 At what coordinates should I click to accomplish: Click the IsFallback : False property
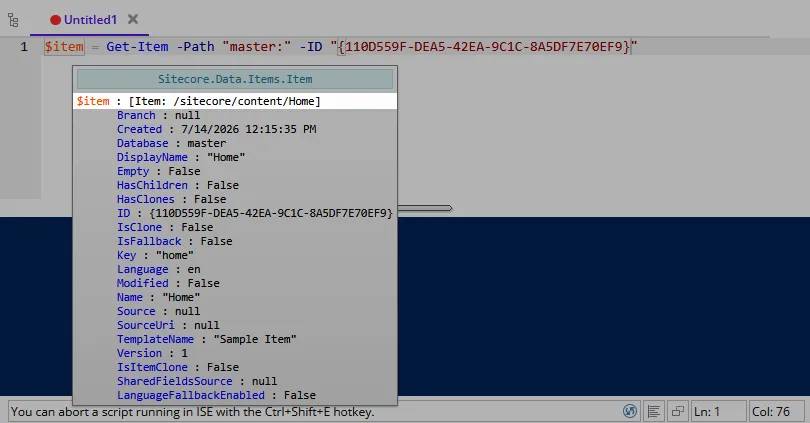click(x=174, y=241)
